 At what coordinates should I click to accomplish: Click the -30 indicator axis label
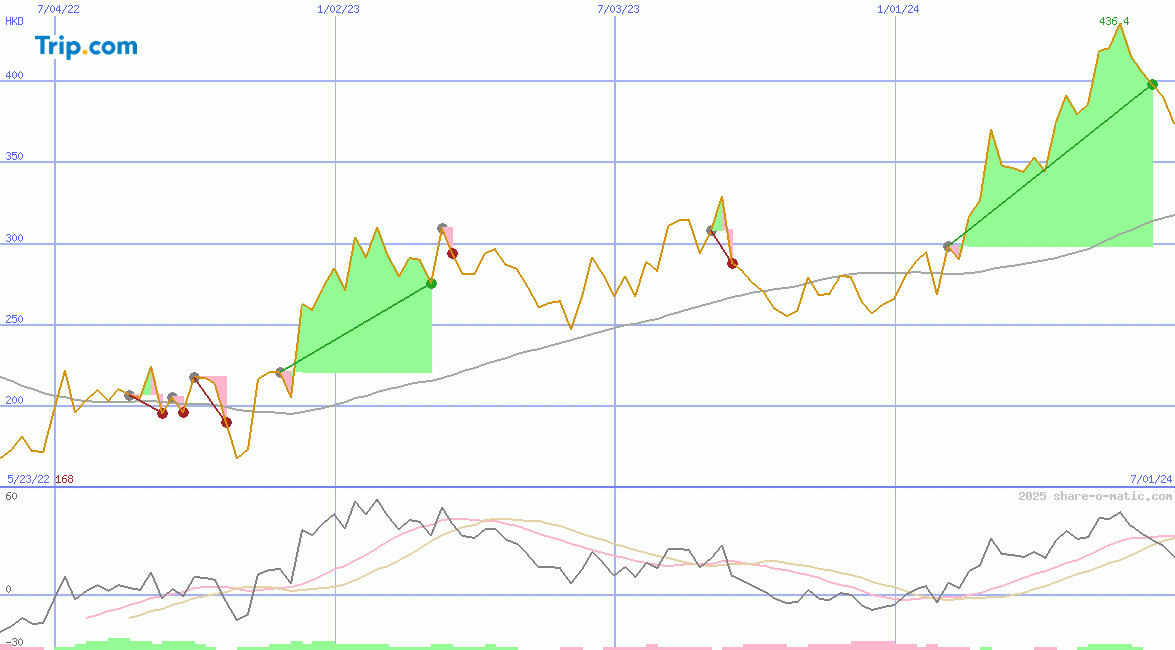[x=14, y=643]
